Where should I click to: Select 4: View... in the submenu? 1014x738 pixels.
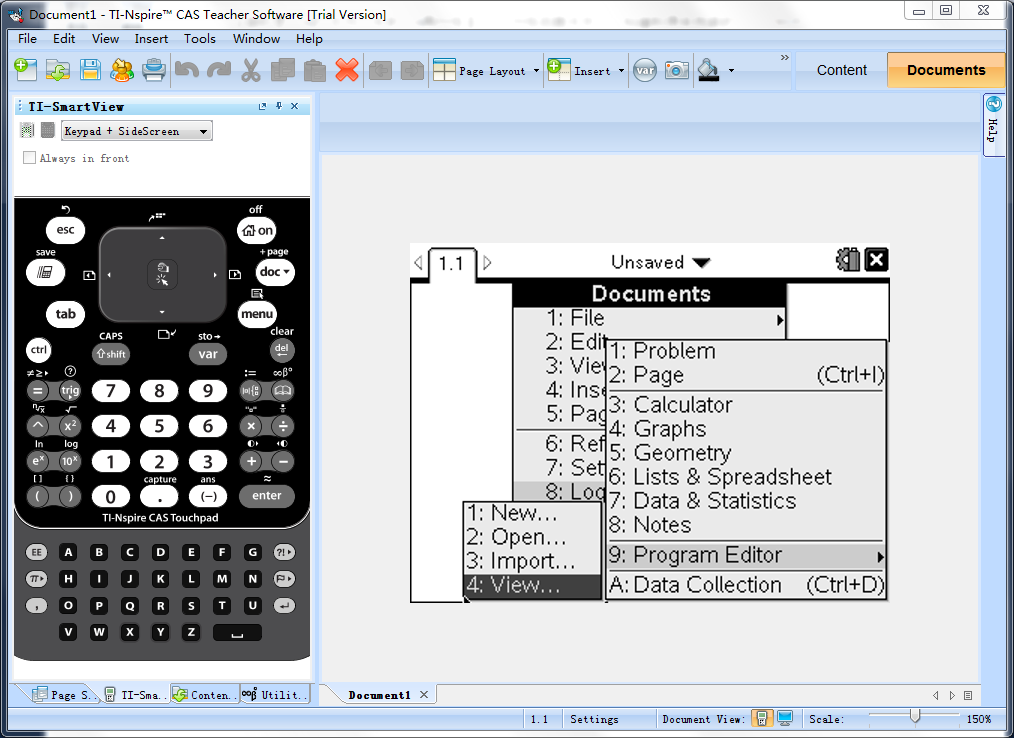click(533, 585)
